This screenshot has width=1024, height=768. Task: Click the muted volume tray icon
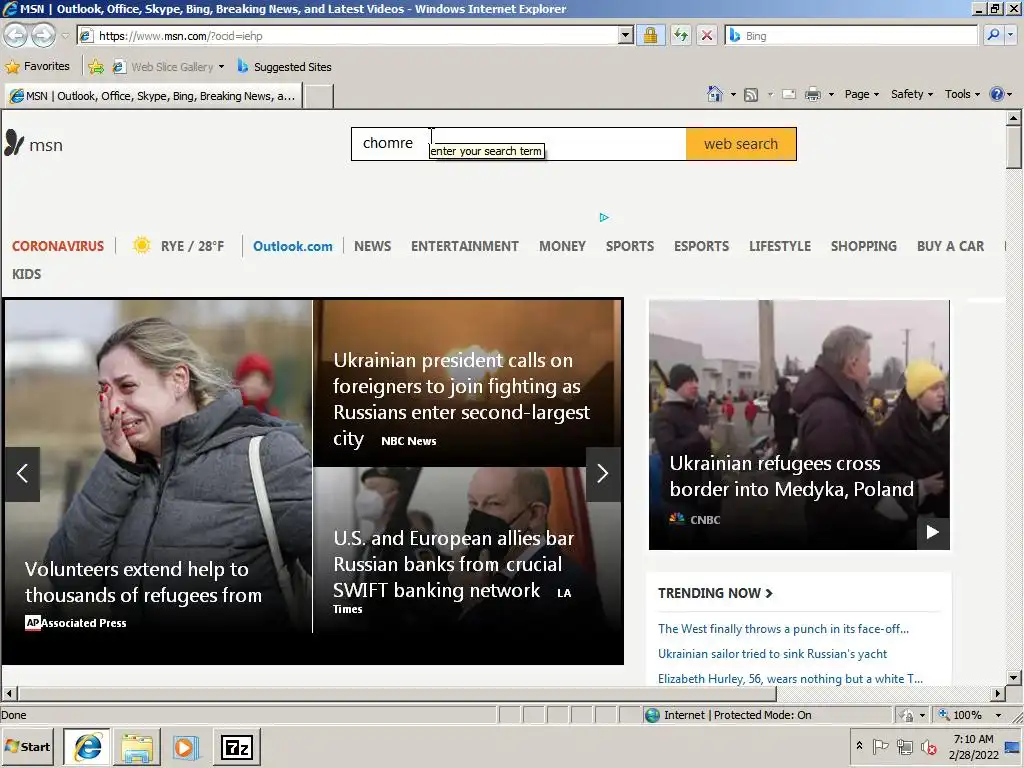[928, 746]
